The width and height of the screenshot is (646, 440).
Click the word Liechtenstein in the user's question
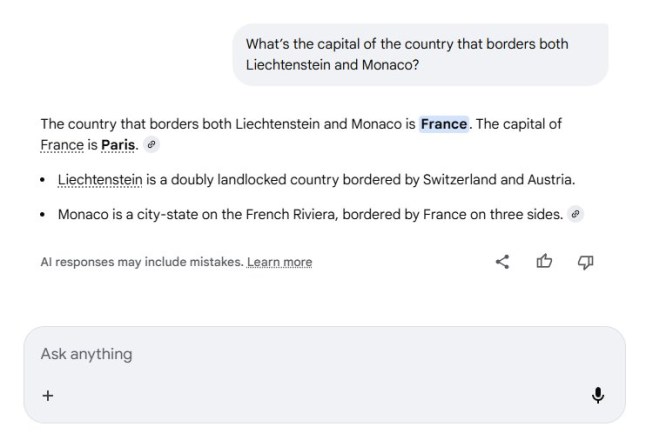tap(292, 64)
